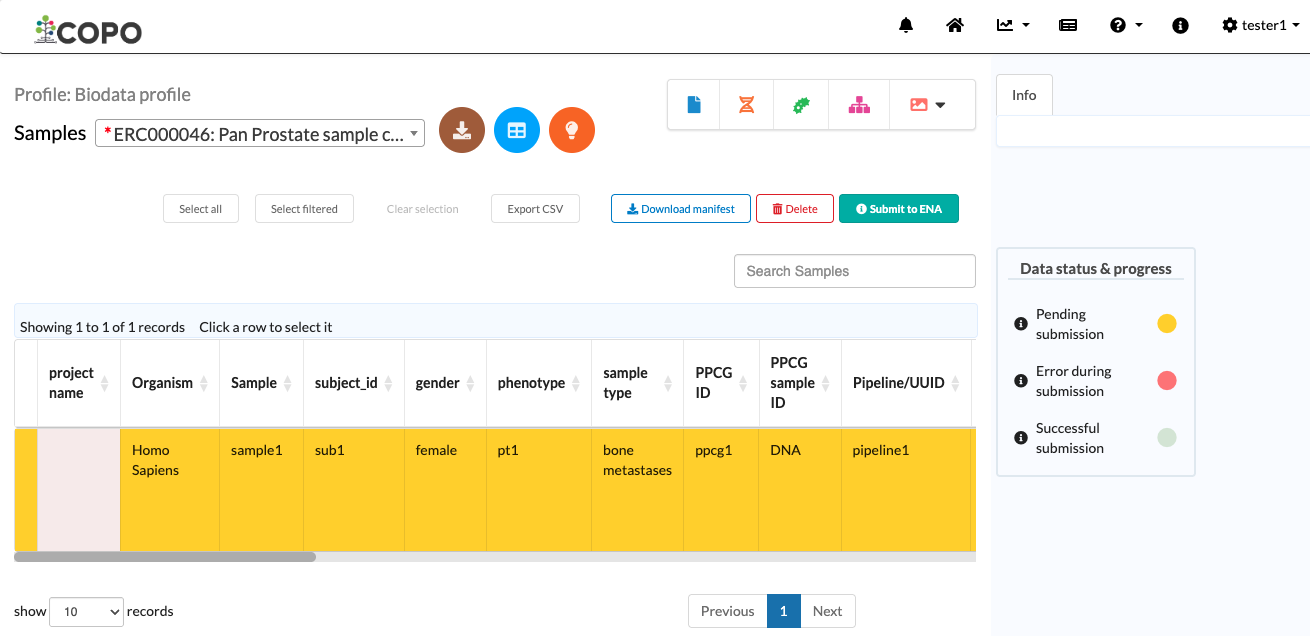Expand the chart menu dropdown in navbar
This screenshot has height=636, width=1310.
(x=1013, y=25)
